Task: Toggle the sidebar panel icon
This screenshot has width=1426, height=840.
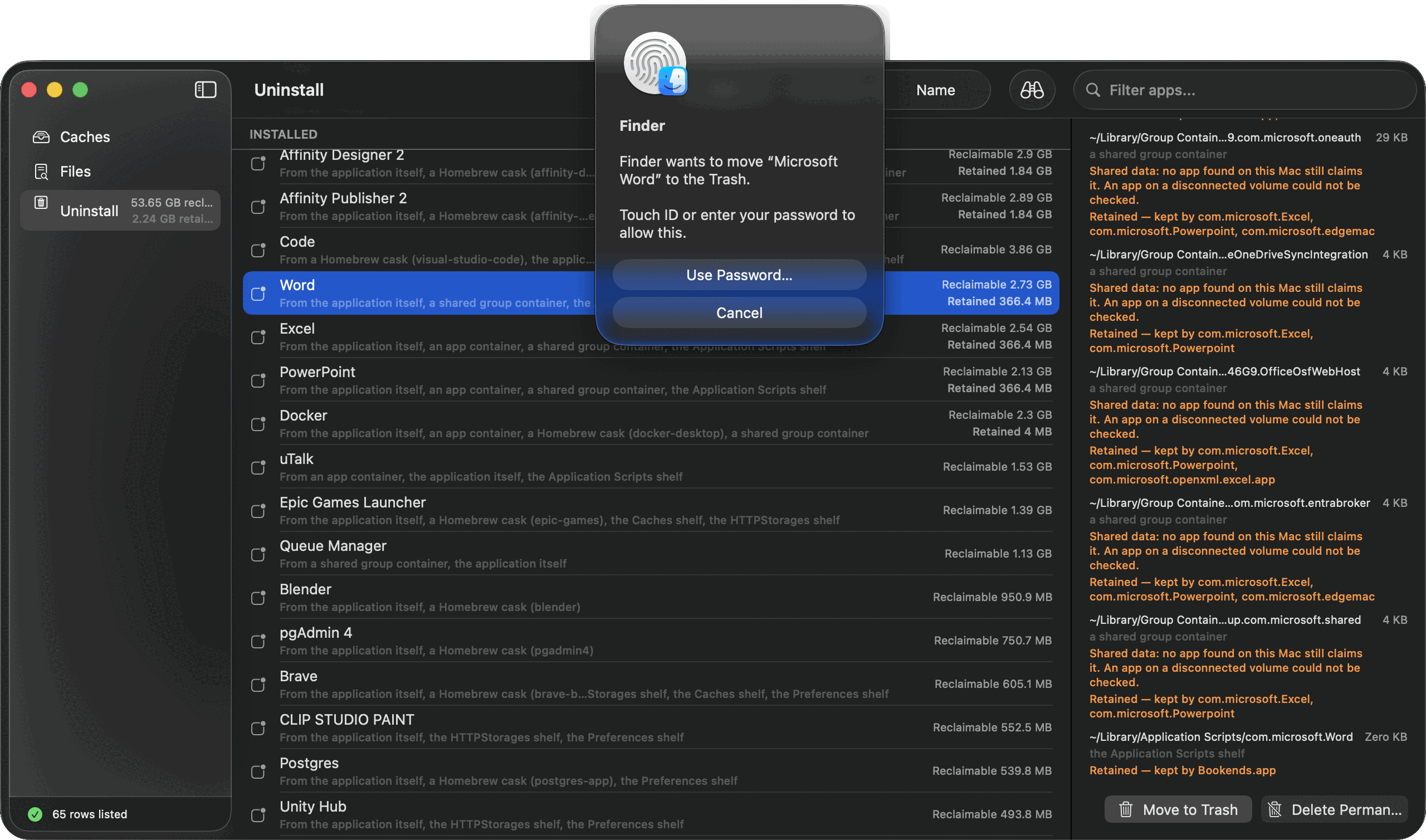Action: (x=206, y=90)
